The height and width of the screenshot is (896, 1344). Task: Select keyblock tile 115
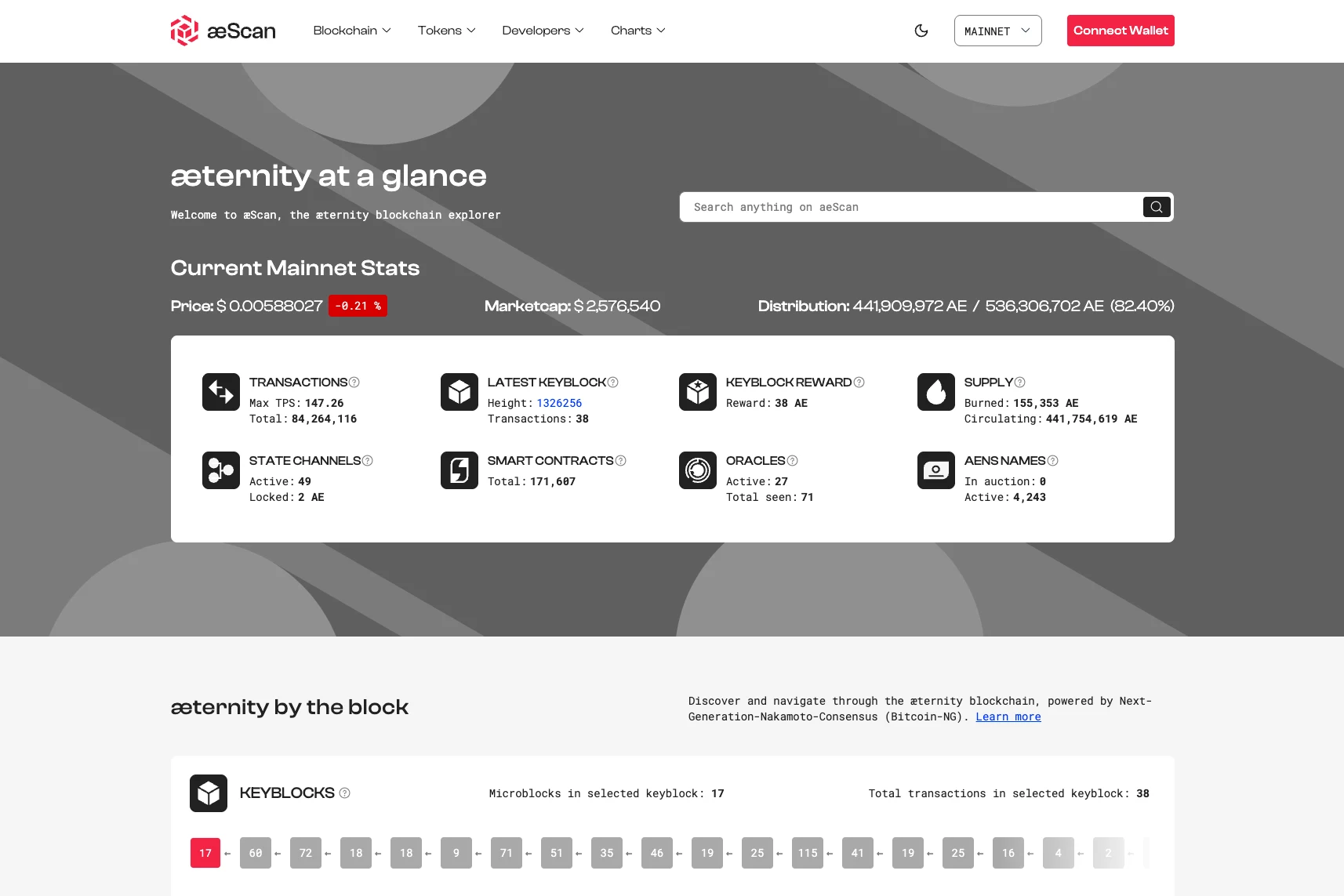tap(808, 853)
